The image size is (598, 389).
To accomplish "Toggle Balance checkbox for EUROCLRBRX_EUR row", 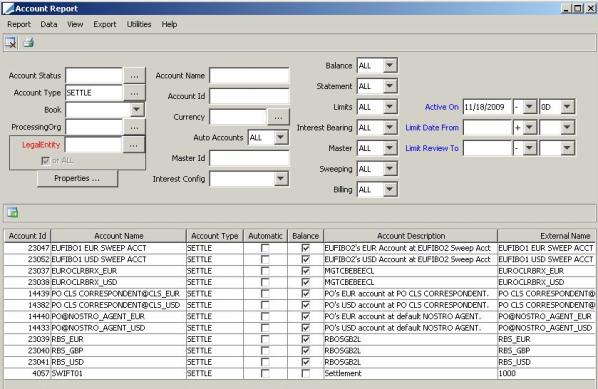I will (x=305, y=271).
